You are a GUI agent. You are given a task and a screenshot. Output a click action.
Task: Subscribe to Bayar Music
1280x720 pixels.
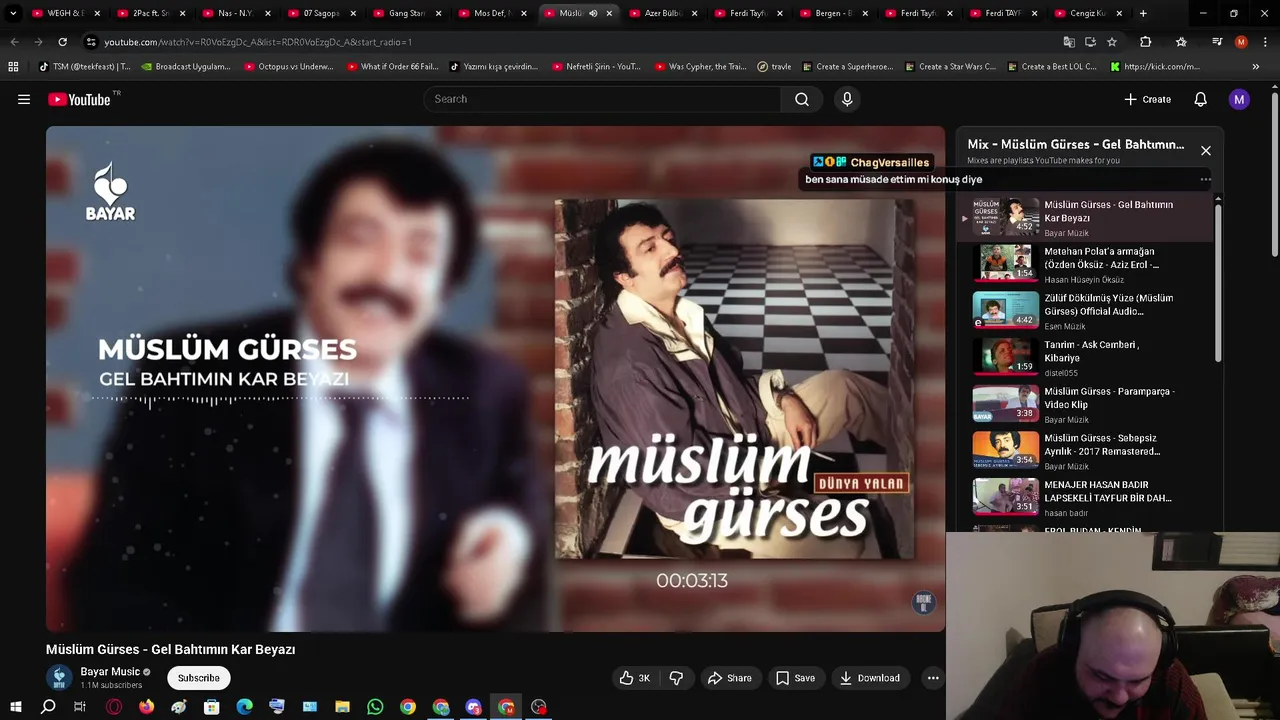click(x=198, y=678)
